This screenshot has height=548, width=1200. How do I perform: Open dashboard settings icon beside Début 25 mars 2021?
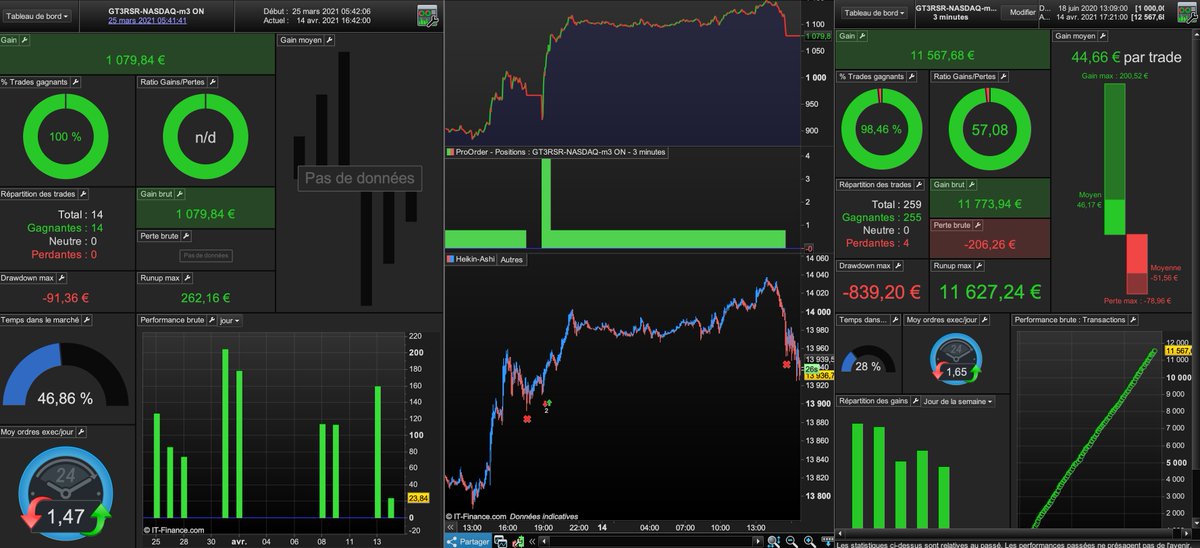(x=427, y=14)
